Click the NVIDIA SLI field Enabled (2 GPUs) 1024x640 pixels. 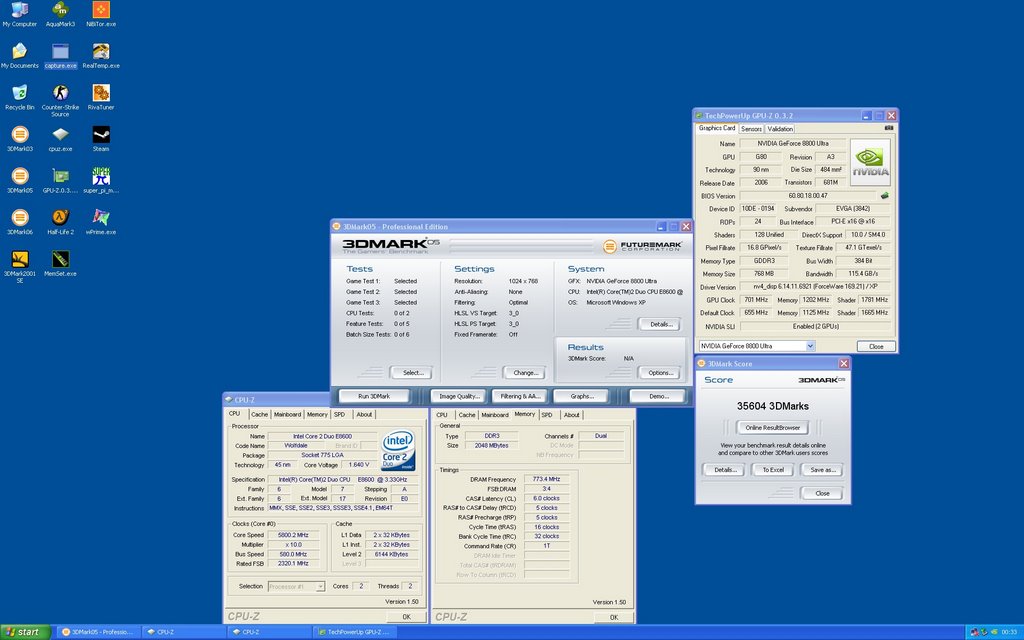(x=816, y=326)
